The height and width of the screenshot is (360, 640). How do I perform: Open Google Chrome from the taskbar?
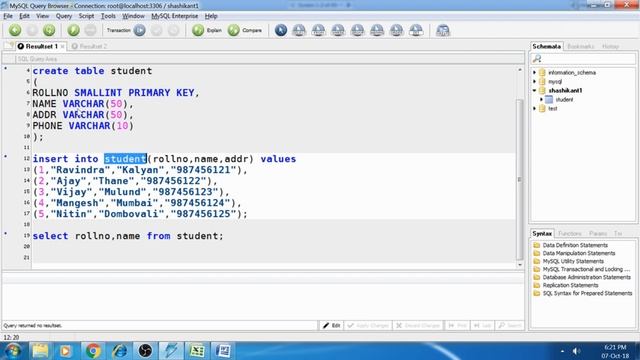93,351
